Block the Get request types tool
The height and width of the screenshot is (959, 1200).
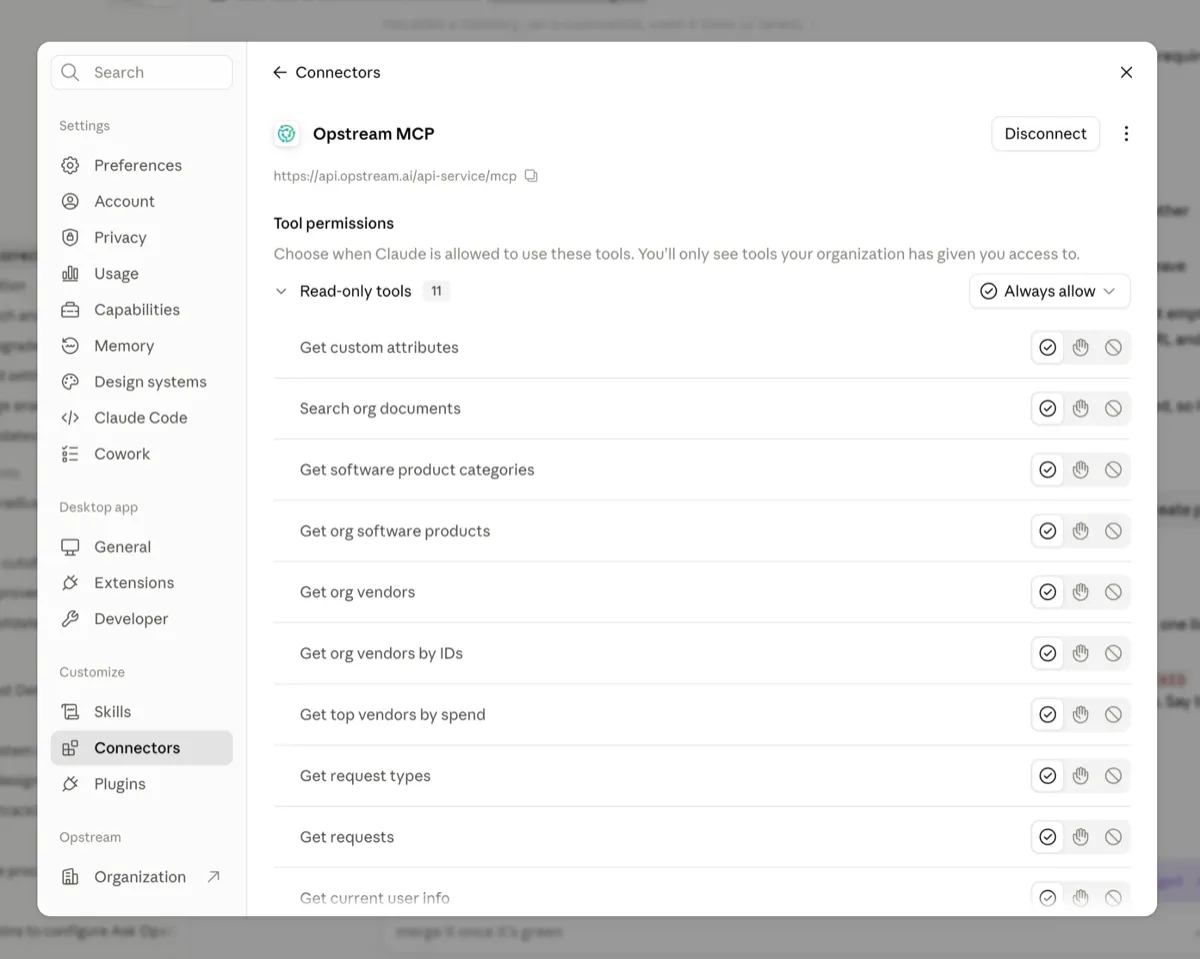pos(1113,775)
